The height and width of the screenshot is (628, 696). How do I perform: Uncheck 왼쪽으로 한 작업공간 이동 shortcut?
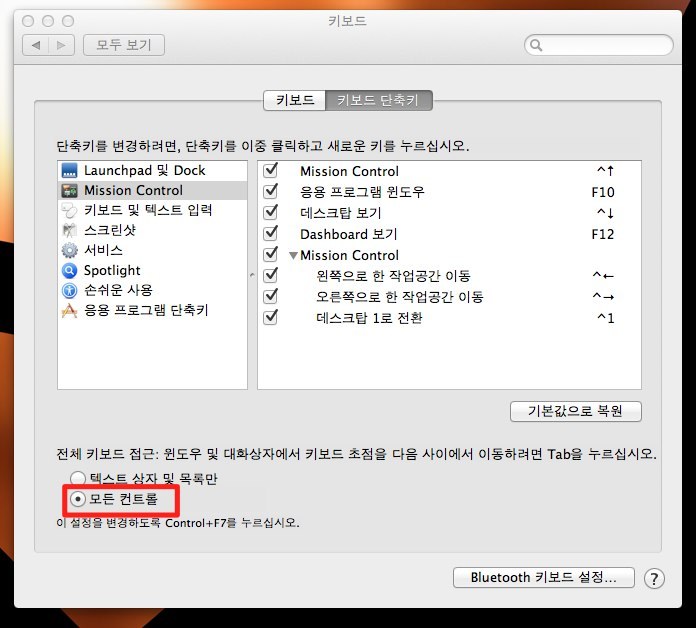click(270, 276)
